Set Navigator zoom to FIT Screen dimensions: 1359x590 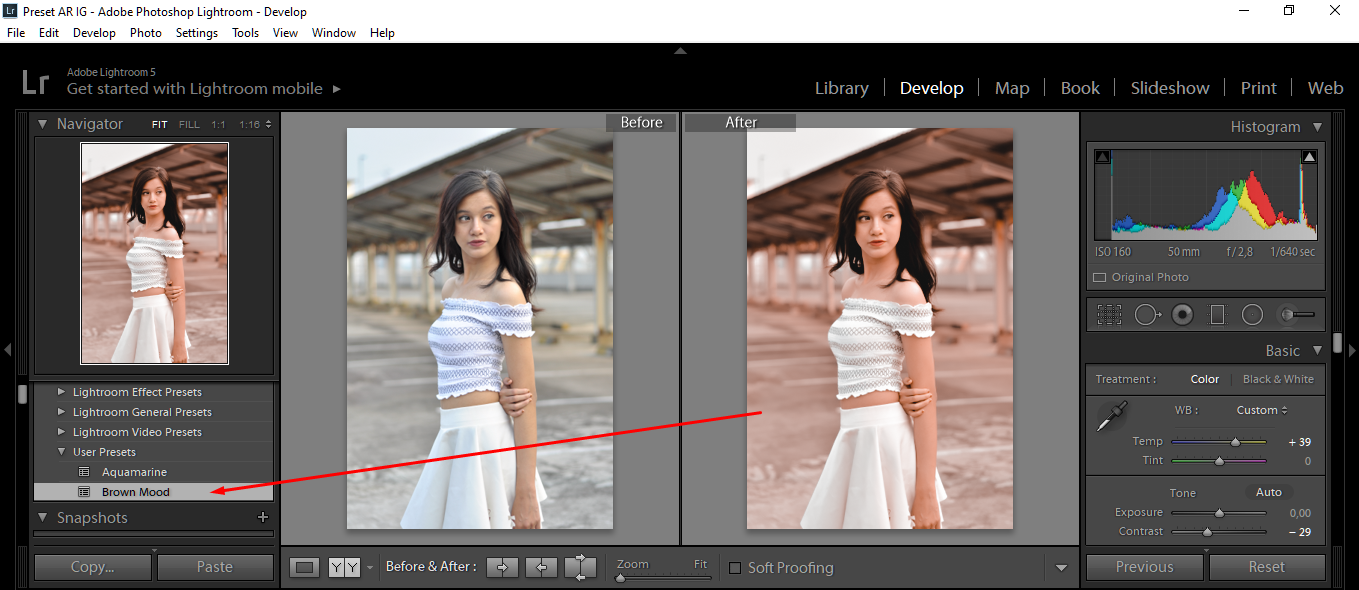pos(160,125)
